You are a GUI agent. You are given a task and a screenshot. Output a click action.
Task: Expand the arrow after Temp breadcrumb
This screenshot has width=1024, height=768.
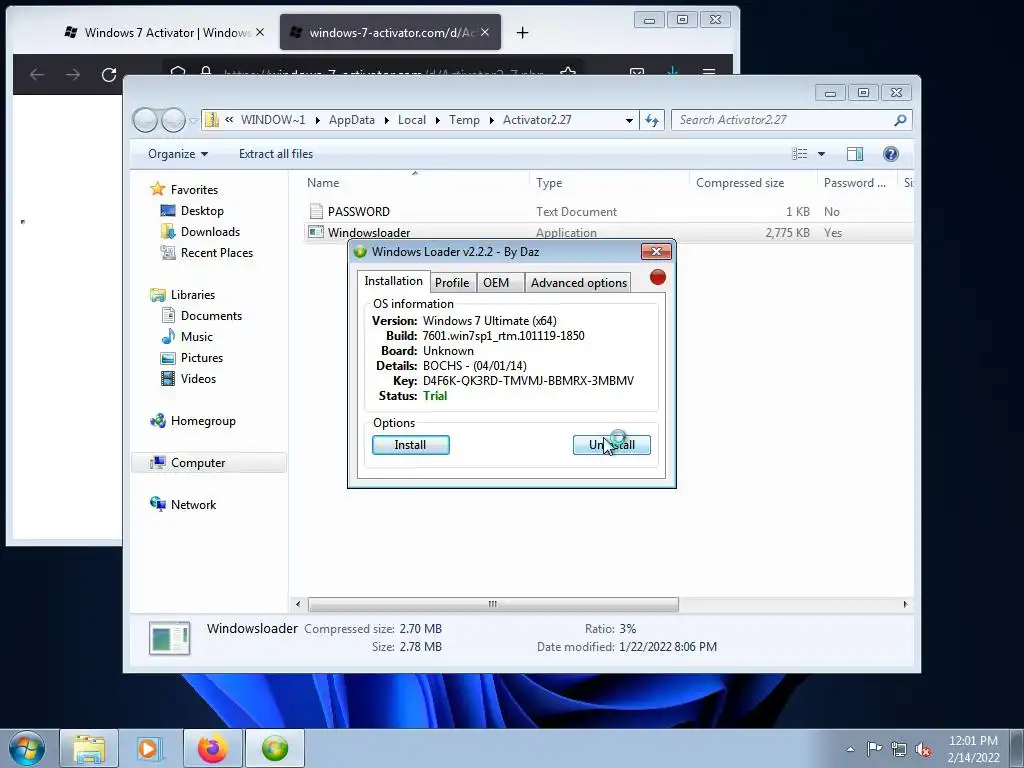(491, 120)
